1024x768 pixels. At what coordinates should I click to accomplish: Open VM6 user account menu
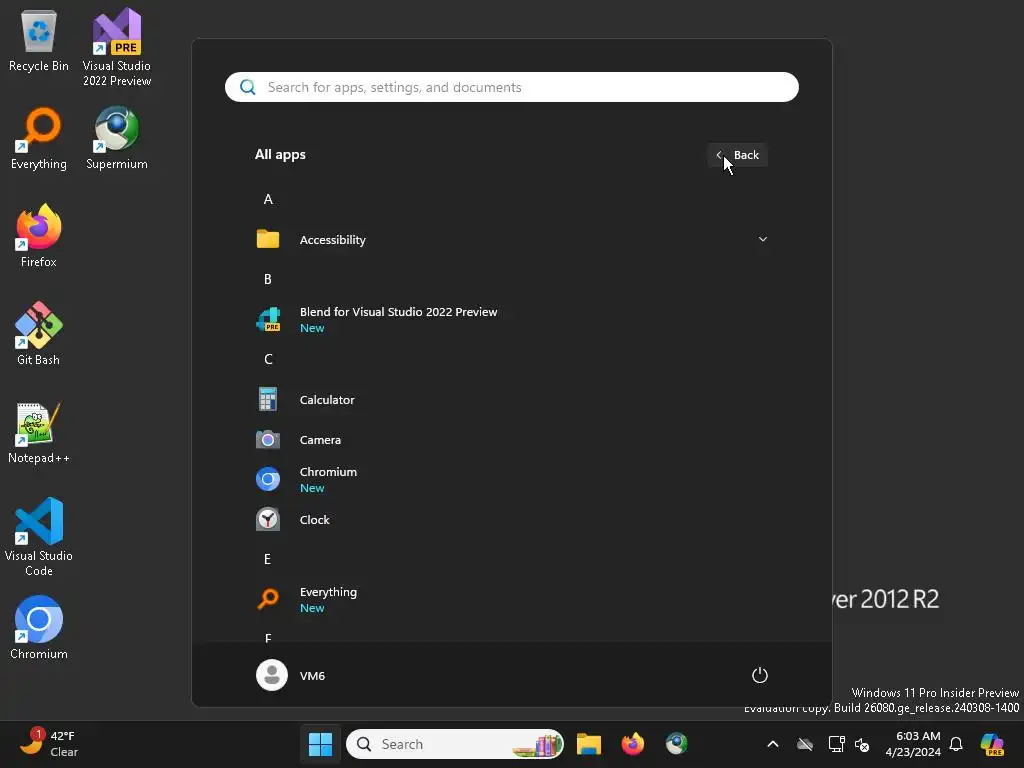pos(291,675)
